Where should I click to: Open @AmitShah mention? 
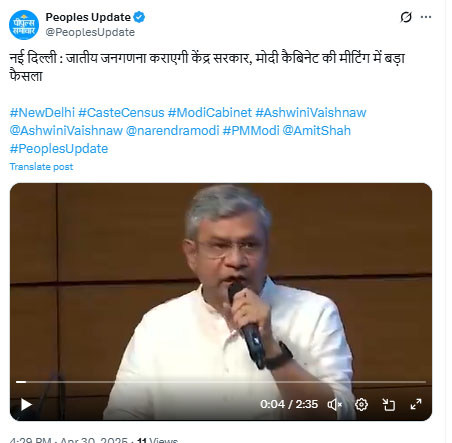tap(317, 131)
